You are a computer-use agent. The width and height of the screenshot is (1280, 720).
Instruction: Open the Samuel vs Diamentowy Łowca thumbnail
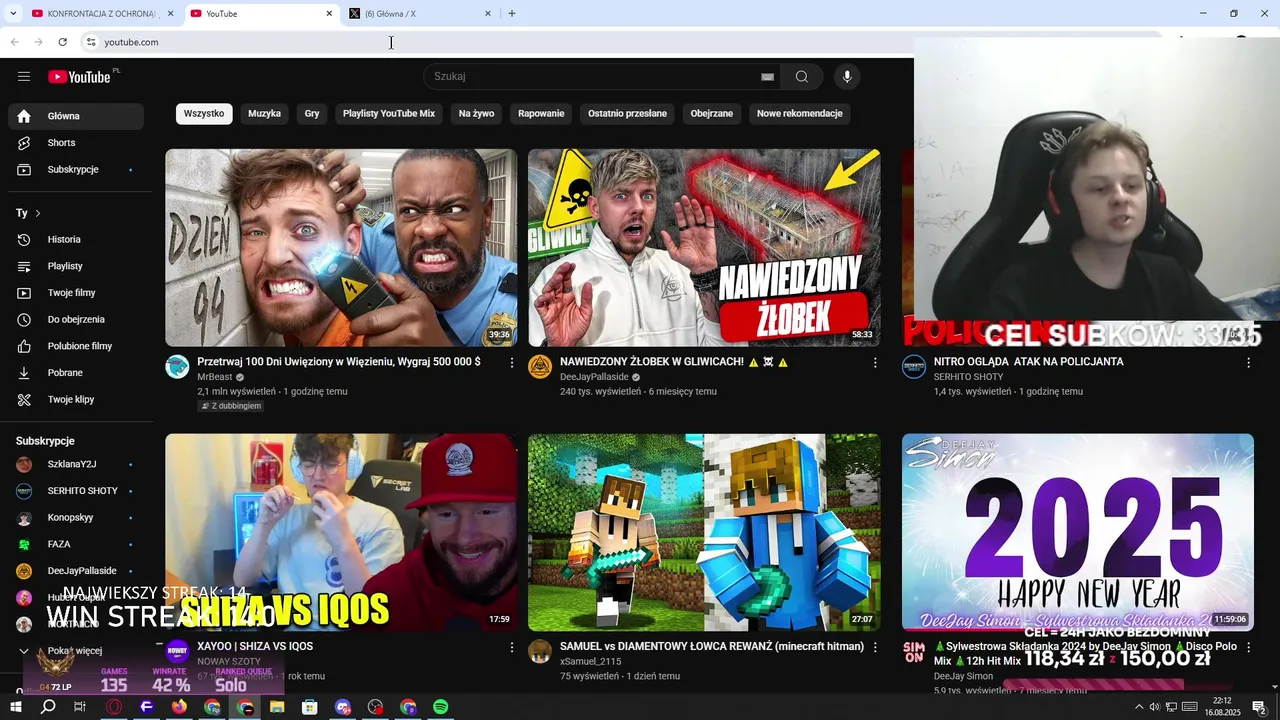point(704,532)
